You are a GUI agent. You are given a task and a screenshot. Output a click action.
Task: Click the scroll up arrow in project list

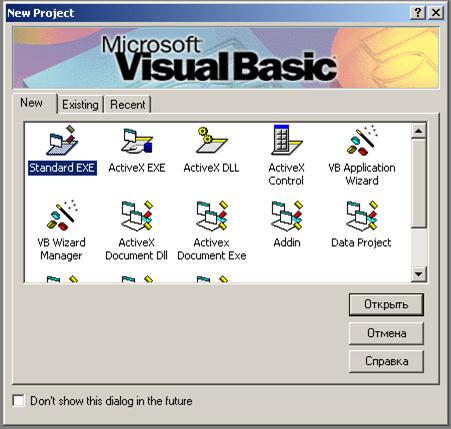pyautogui.click(x=418, y=131)
